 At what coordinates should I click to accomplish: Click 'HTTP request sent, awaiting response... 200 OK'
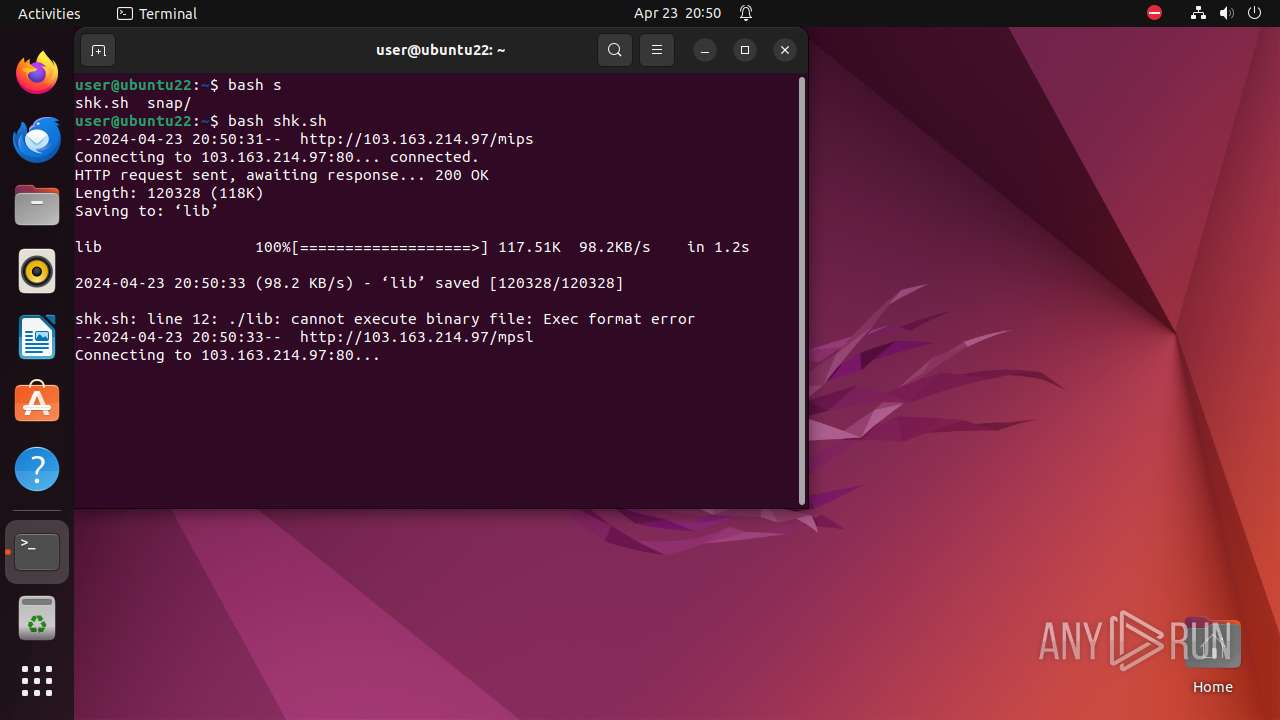[282, 175]
